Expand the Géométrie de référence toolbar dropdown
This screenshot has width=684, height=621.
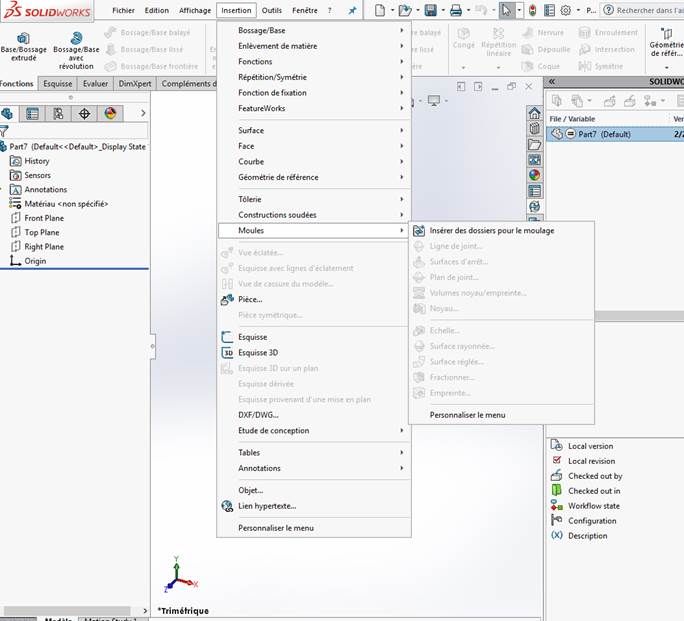click(x=666, y=65)
